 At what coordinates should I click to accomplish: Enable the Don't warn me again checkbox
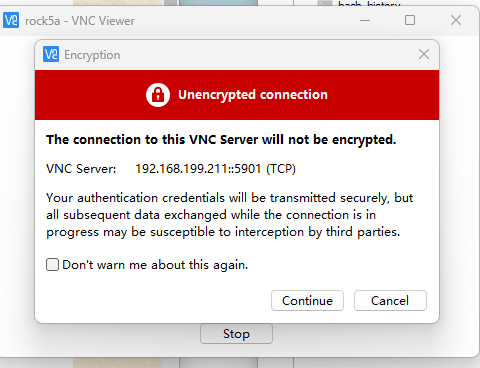[x=52, y=265]
